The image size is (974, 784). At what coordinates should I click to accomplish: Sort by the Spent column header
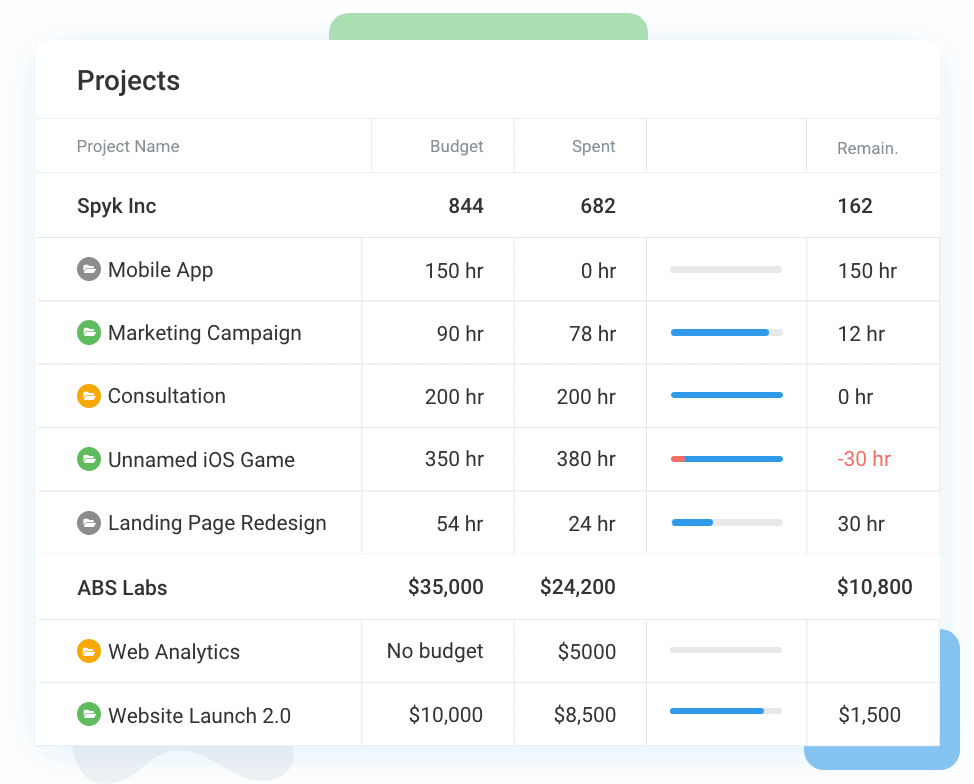click(593, 146)
